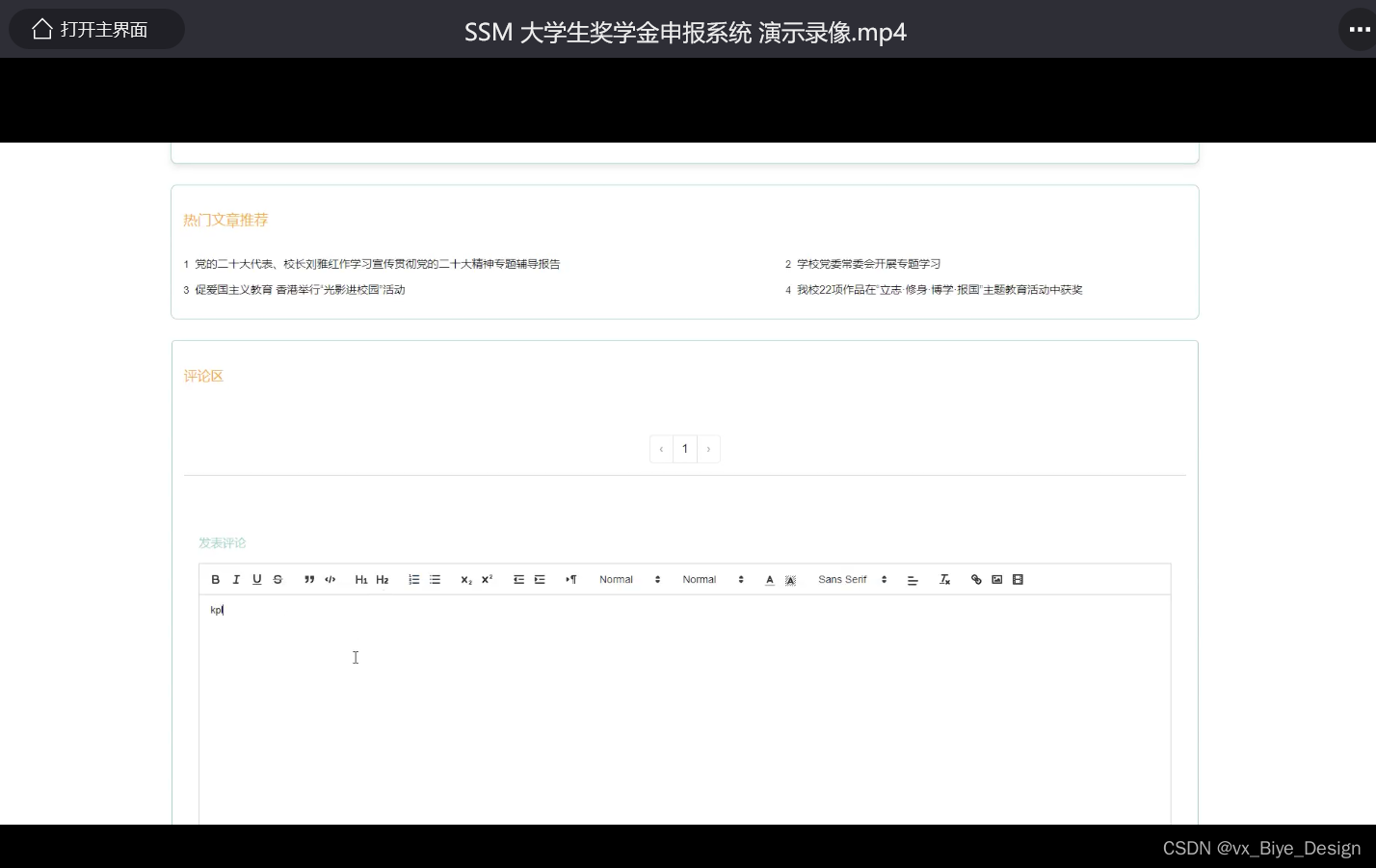Screen dimensions: 1376x868
Task: Insert an image into the comment
Action: tap(997, 580)
